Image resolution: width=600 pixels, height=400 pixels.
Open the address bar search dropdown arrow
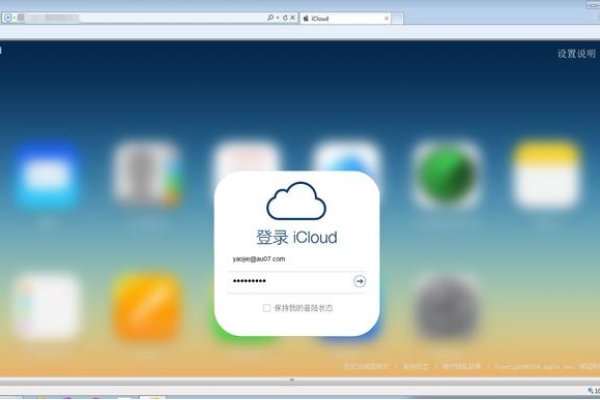tap(277, 18)
